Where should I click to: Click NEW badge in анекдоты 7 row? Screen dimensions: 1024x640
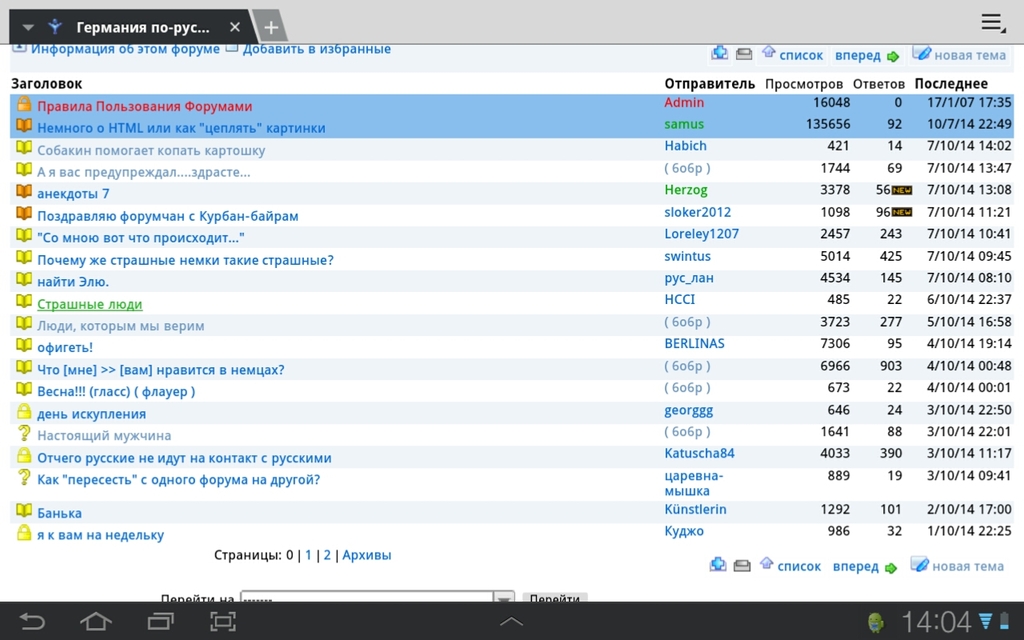[x=902, y=191]
